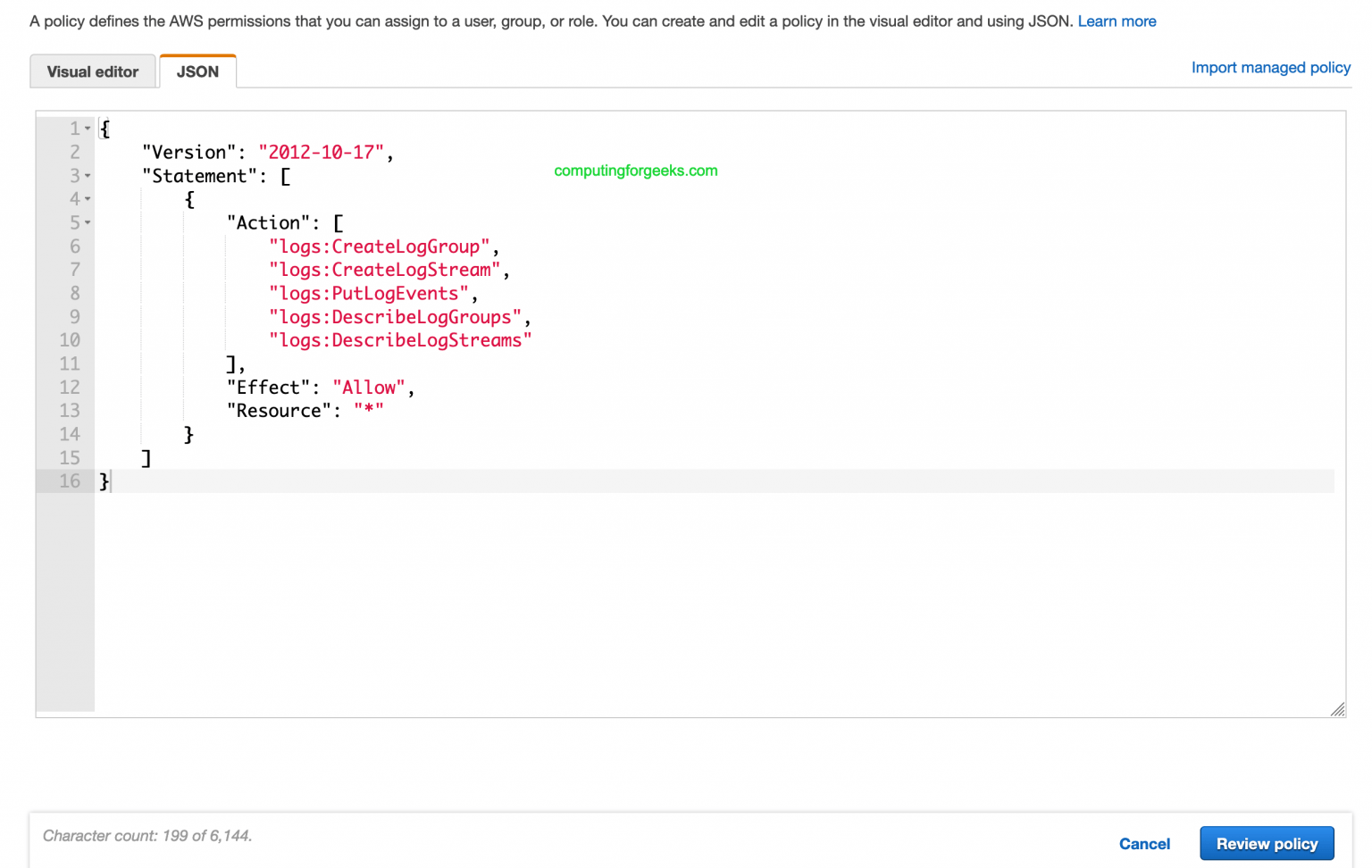The height and width of the screenshot is (868, 1372).
Task: Collapse the root JSON fold on line 1
Action: coord(88,128)
